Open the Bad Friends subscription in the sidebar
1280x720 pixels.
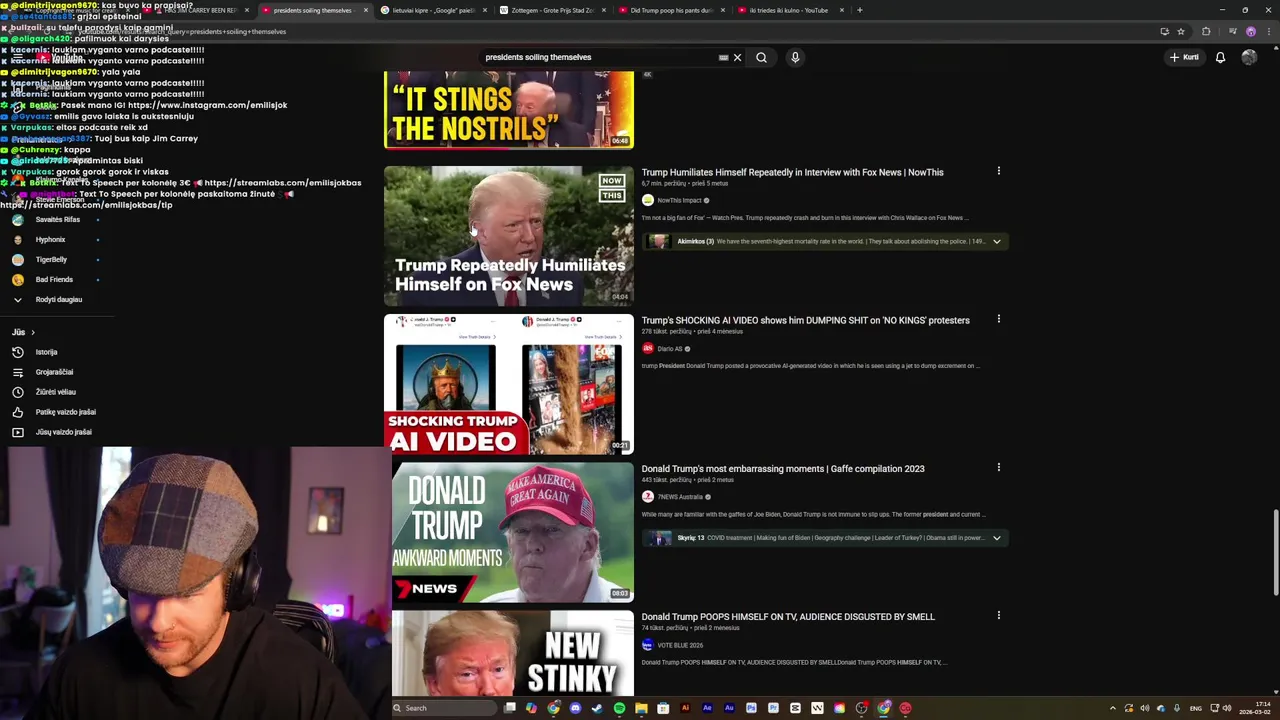[56, 279]
